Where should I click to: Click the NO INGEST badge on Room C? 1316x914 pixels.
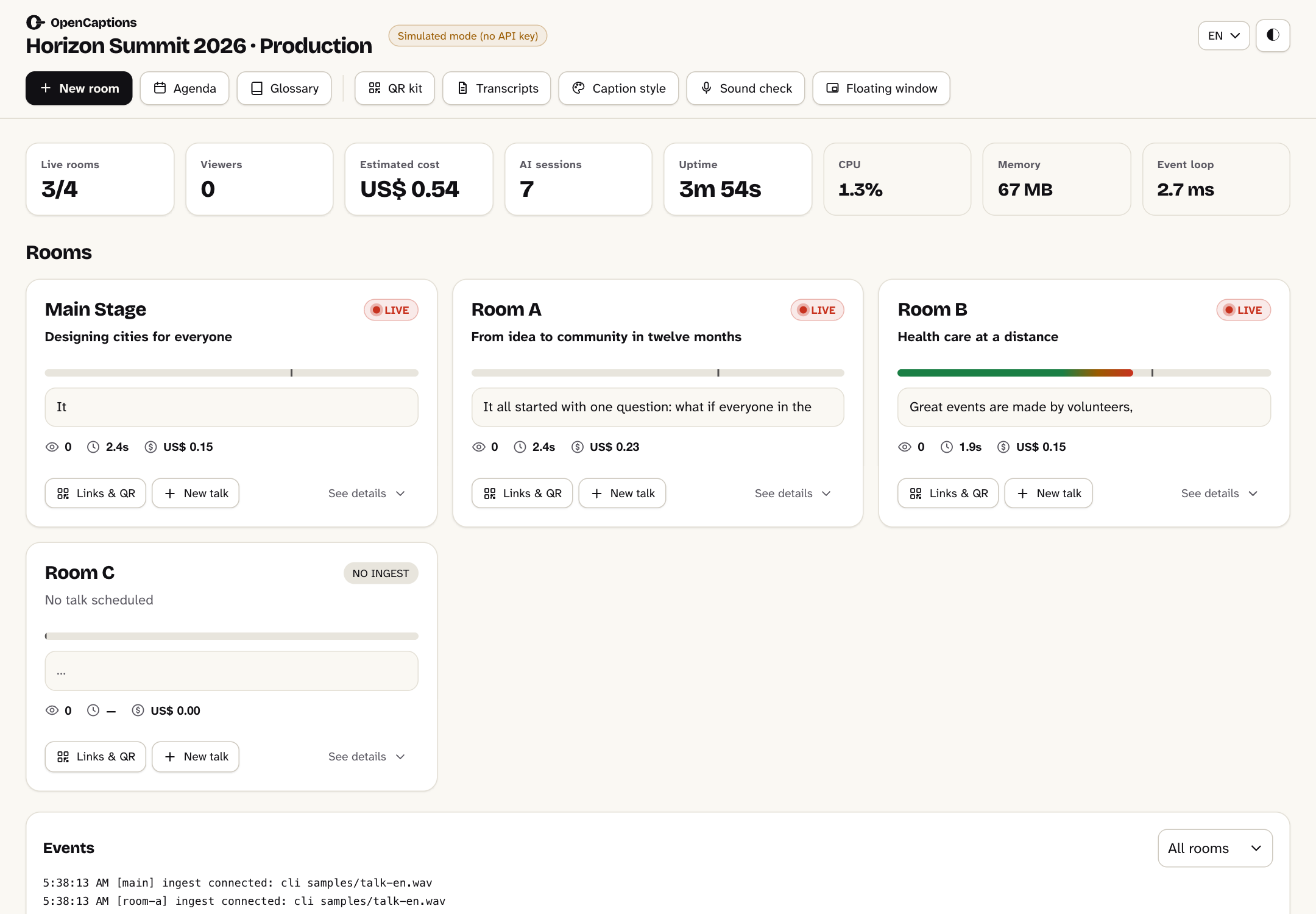(x=380, y=573)
